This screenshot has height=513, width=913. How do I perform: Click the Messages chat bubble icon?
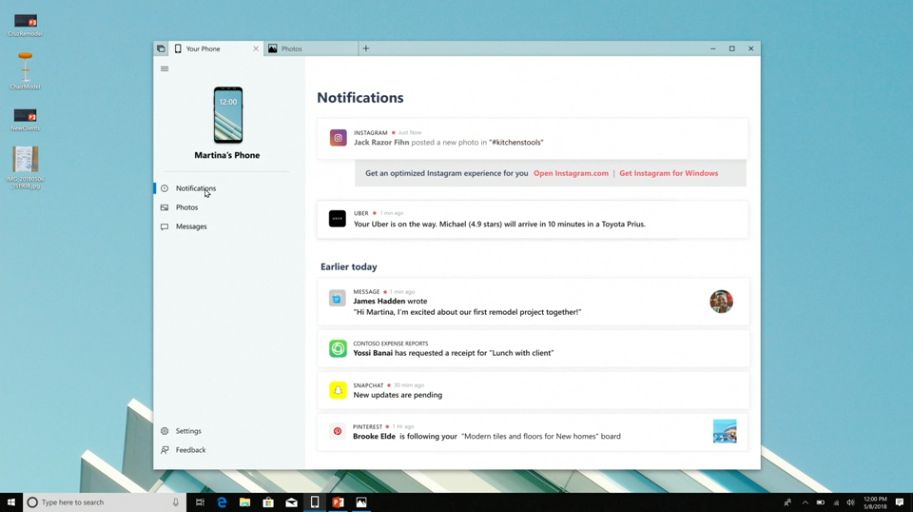click(165, 227)
